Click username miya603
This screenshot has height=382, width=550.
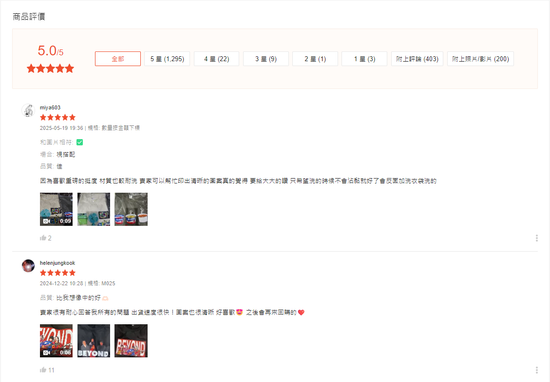50,107
